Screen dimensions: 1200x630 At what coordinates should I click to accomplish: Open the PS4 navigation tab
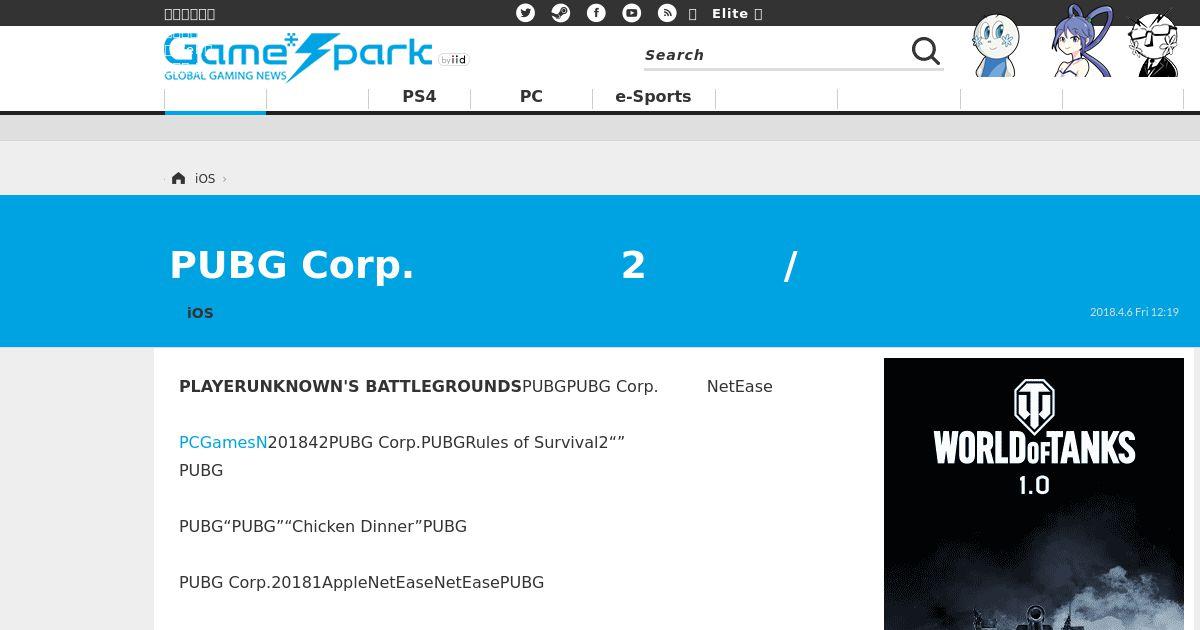point(419,97)
